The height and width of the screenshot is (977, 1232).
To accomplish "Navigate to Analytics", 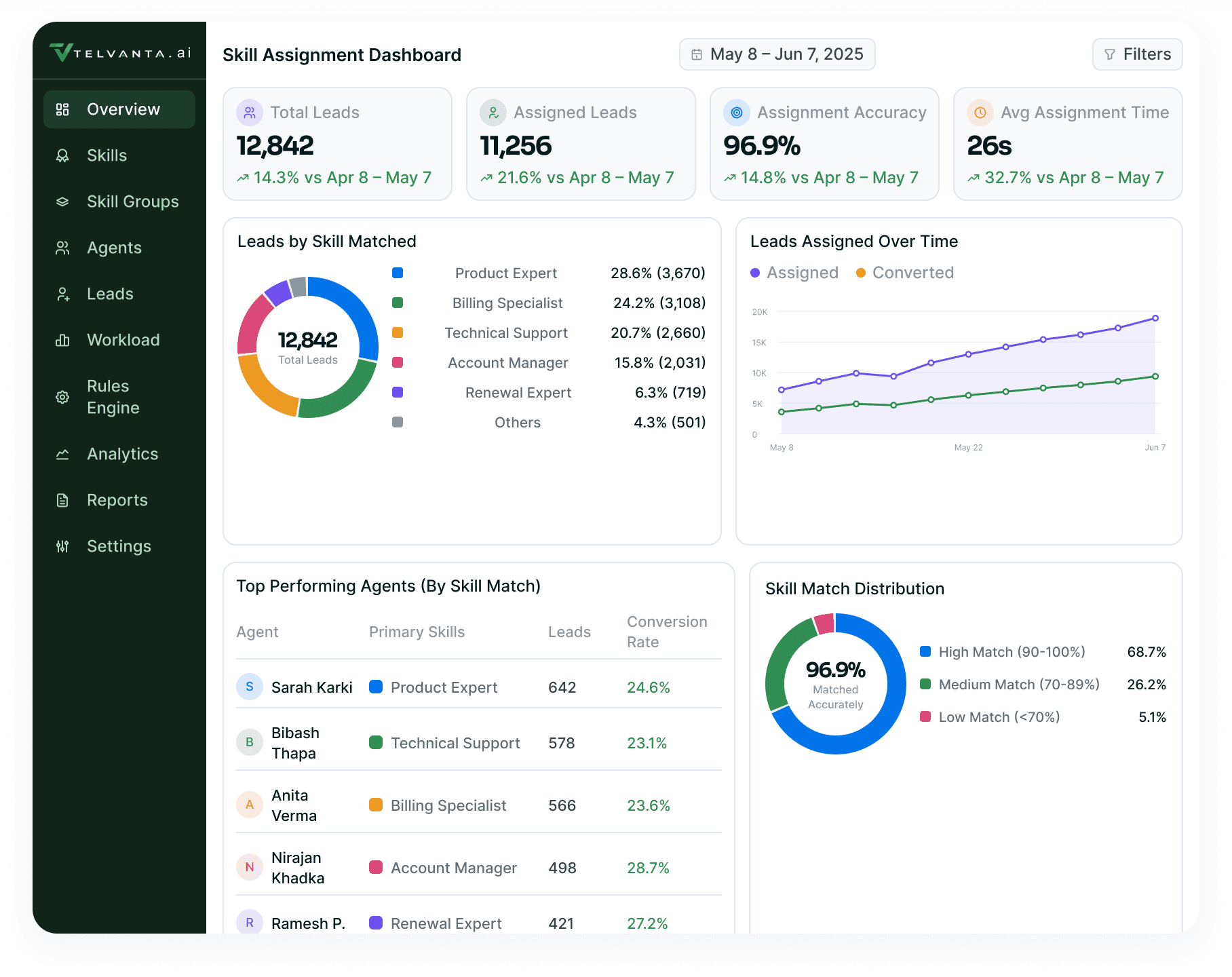I will (x=119, y=454).
